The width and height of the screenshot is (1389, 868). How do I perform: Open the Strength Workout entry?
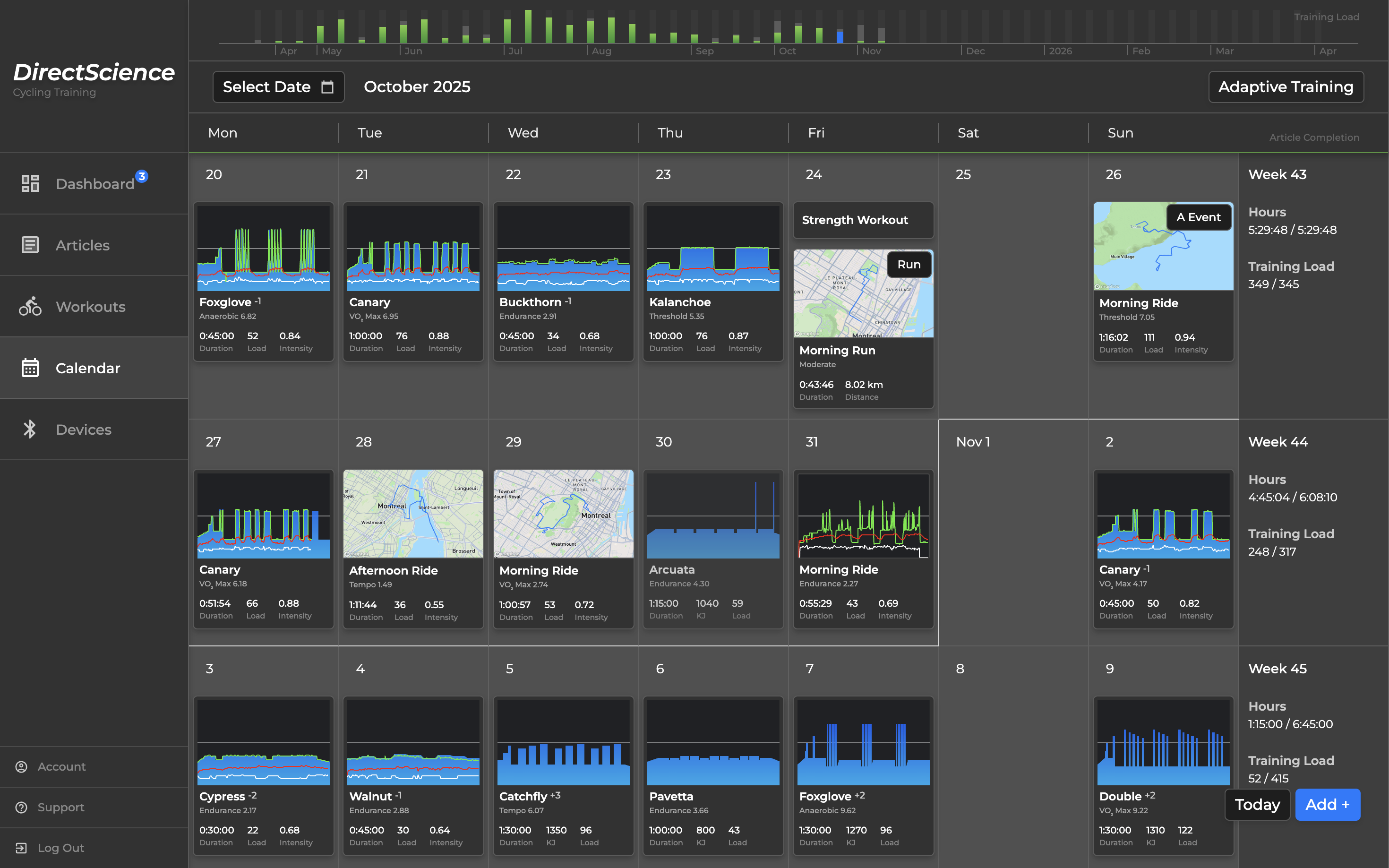[x=863, y=220]
